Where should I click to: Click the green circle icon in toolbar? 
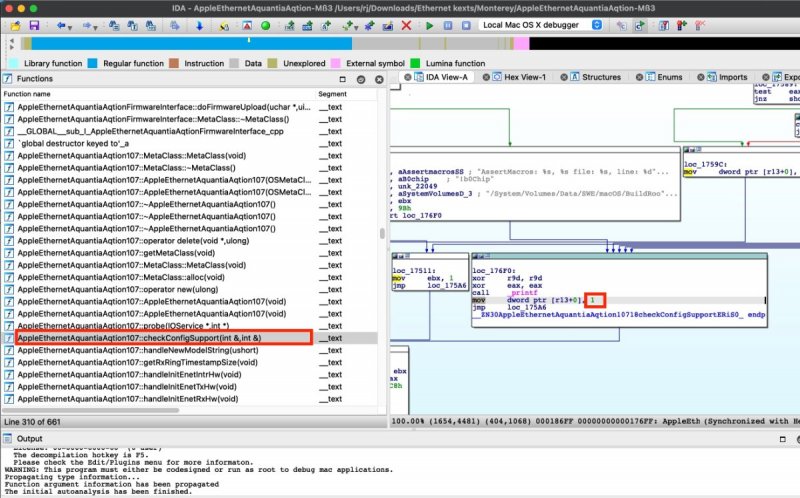click(265, 24)
